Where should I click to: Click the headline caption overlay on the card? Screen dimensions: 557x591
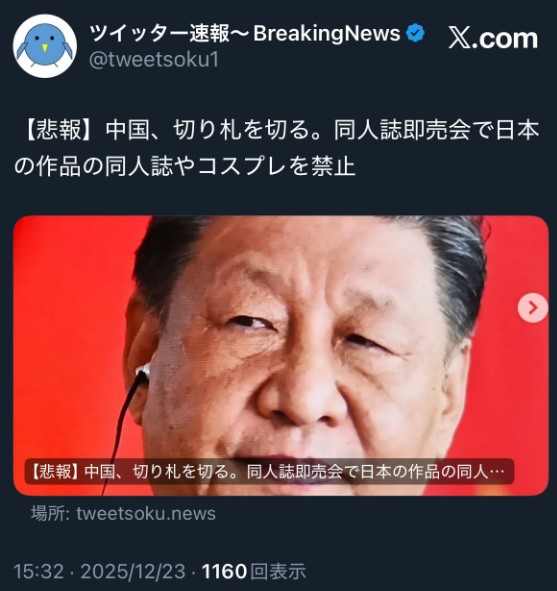[x=269, y=471]
